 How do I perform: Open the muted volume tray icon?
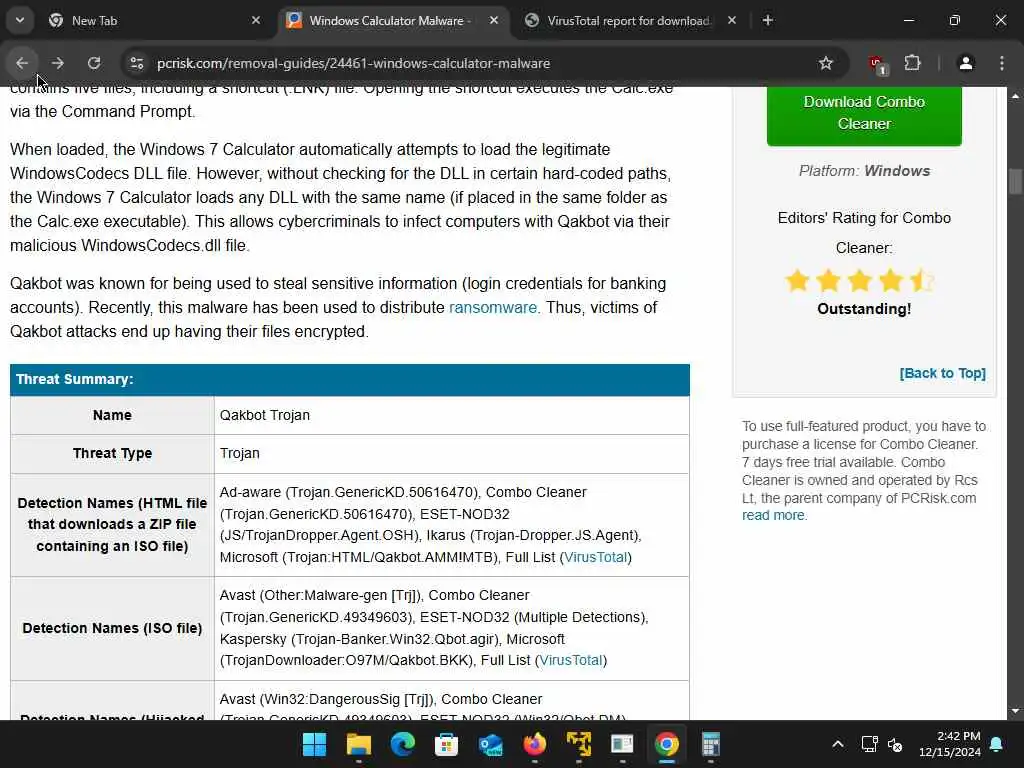[895, 744]
